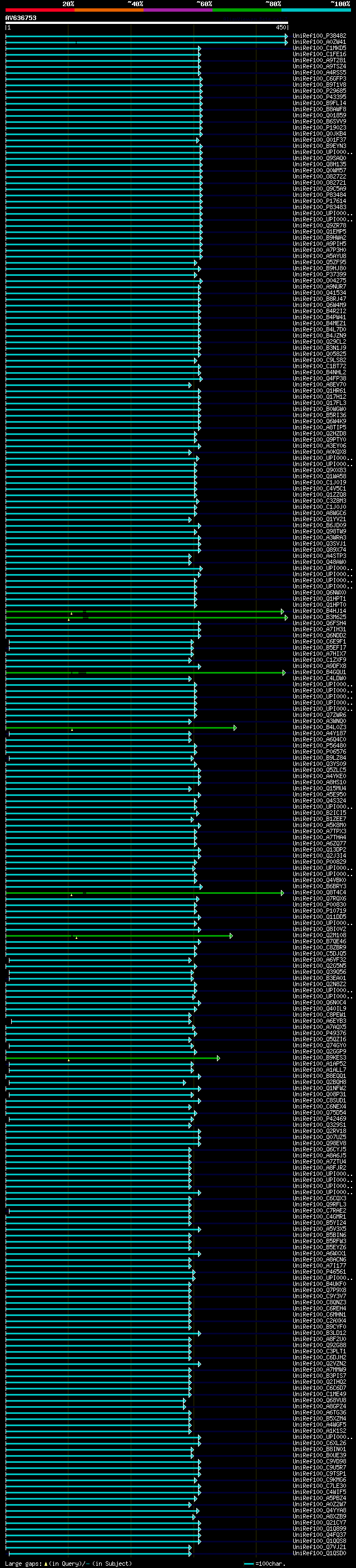Select label UniRef100_Q01F37
This screenshot has width=356, height=1568.
click(x=319, y=140)
